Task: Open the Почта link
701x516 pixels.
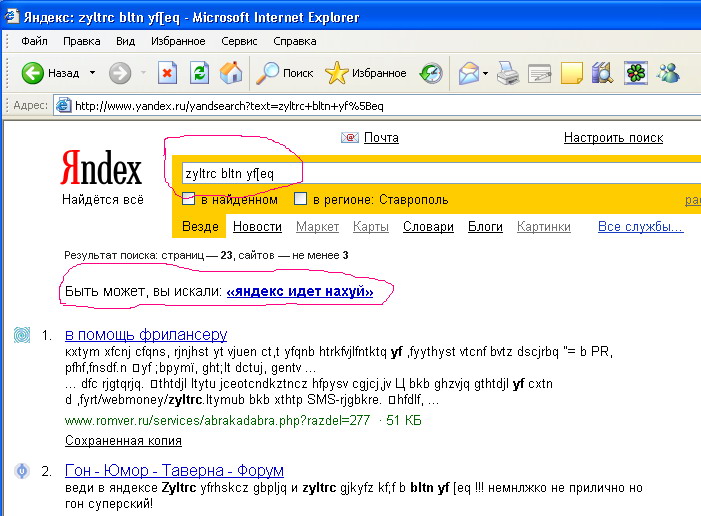Action: 381,138
